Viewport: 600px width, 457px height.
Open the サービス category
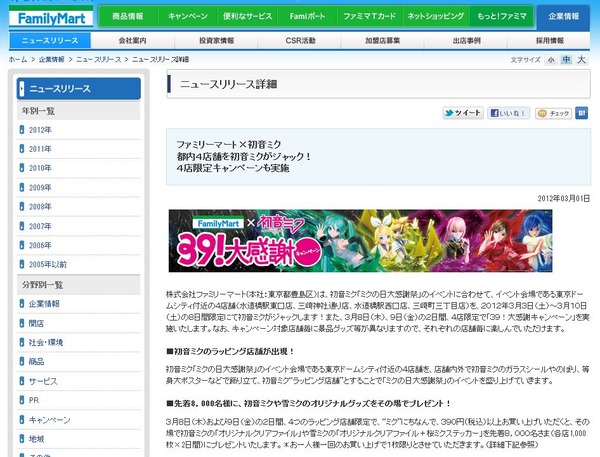tap(43, 381)
